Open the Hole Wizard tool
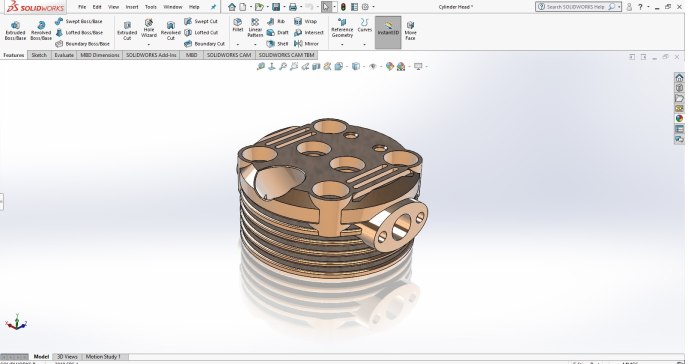The height and width of the screenshot is (364, 691). pyautogui.click(x=149, y=28)
